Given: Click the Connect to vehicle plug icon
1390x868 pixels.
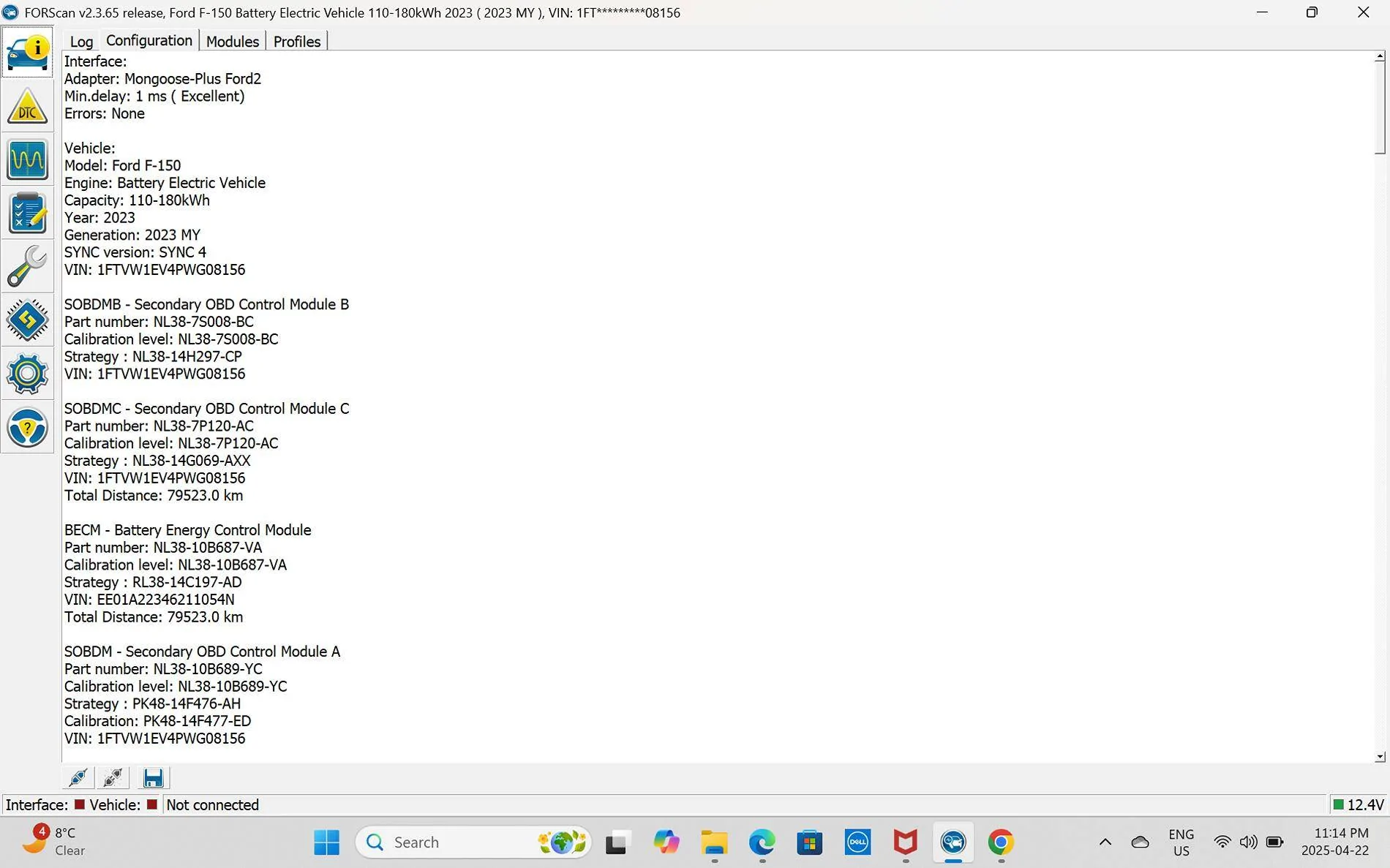Looking at the screenshot, I should point(78,777).
